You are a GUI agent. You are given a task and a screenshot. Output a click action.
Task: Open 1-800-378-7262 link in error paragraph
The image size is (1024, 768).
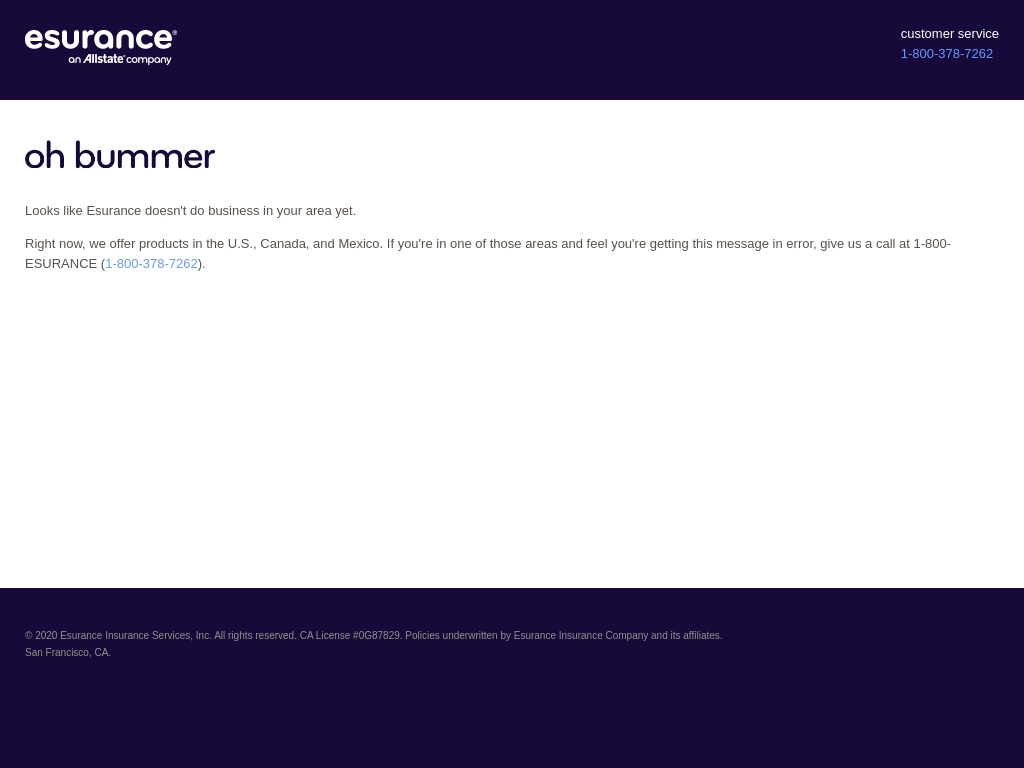(152, 263)
